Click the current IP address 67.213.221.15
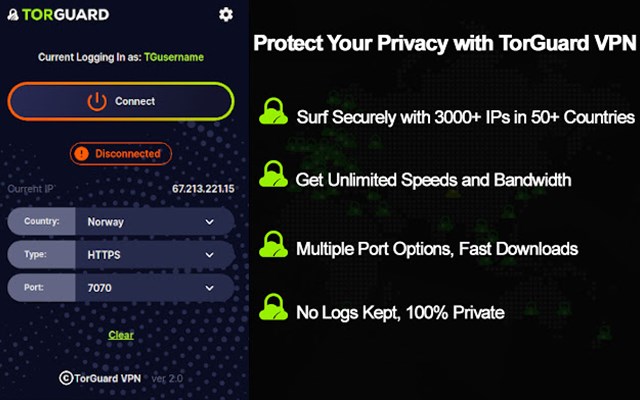 (202, 188)
